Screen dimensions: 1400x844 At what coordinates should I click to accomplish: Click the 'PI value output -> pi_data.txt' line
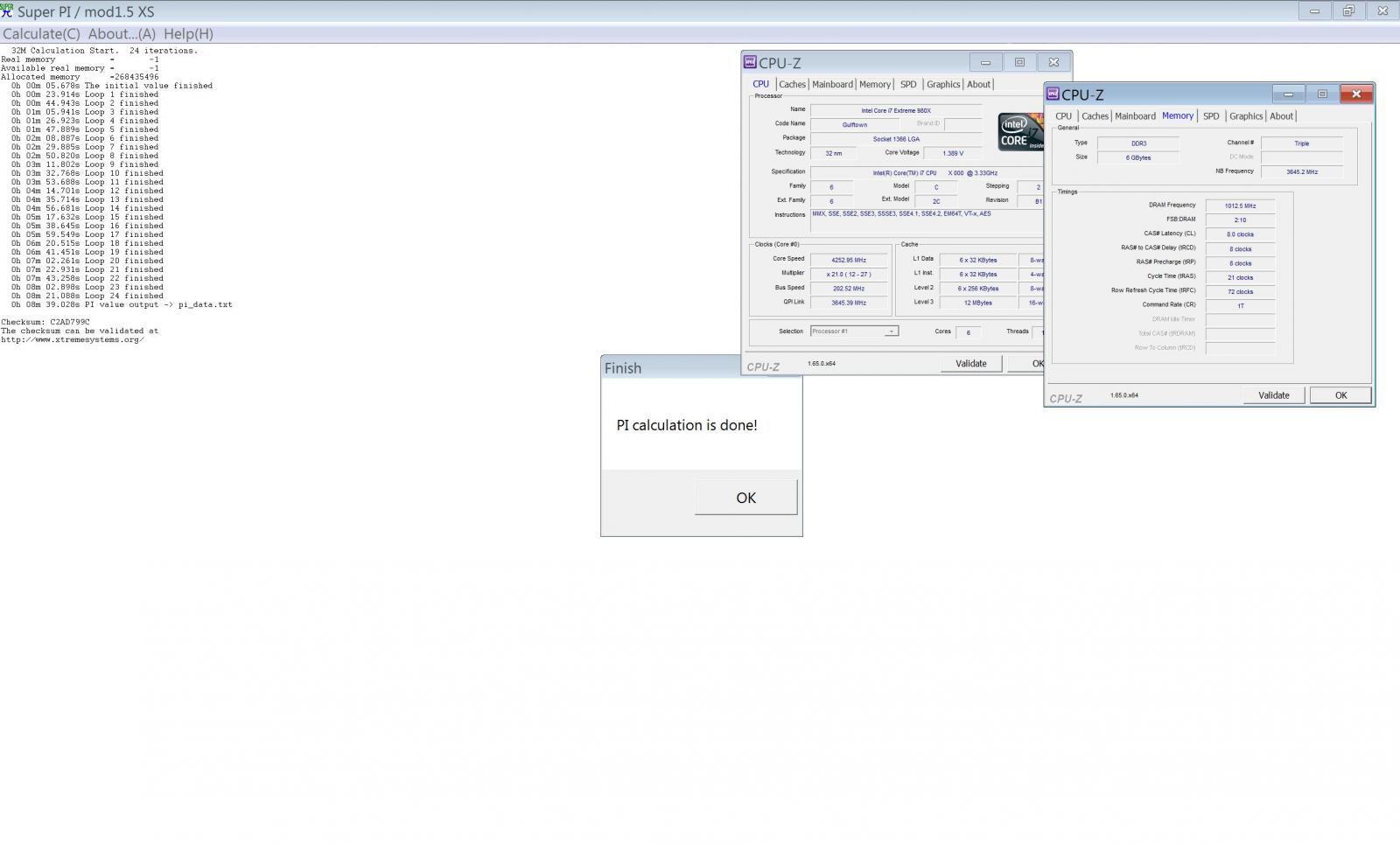(122, 304)
